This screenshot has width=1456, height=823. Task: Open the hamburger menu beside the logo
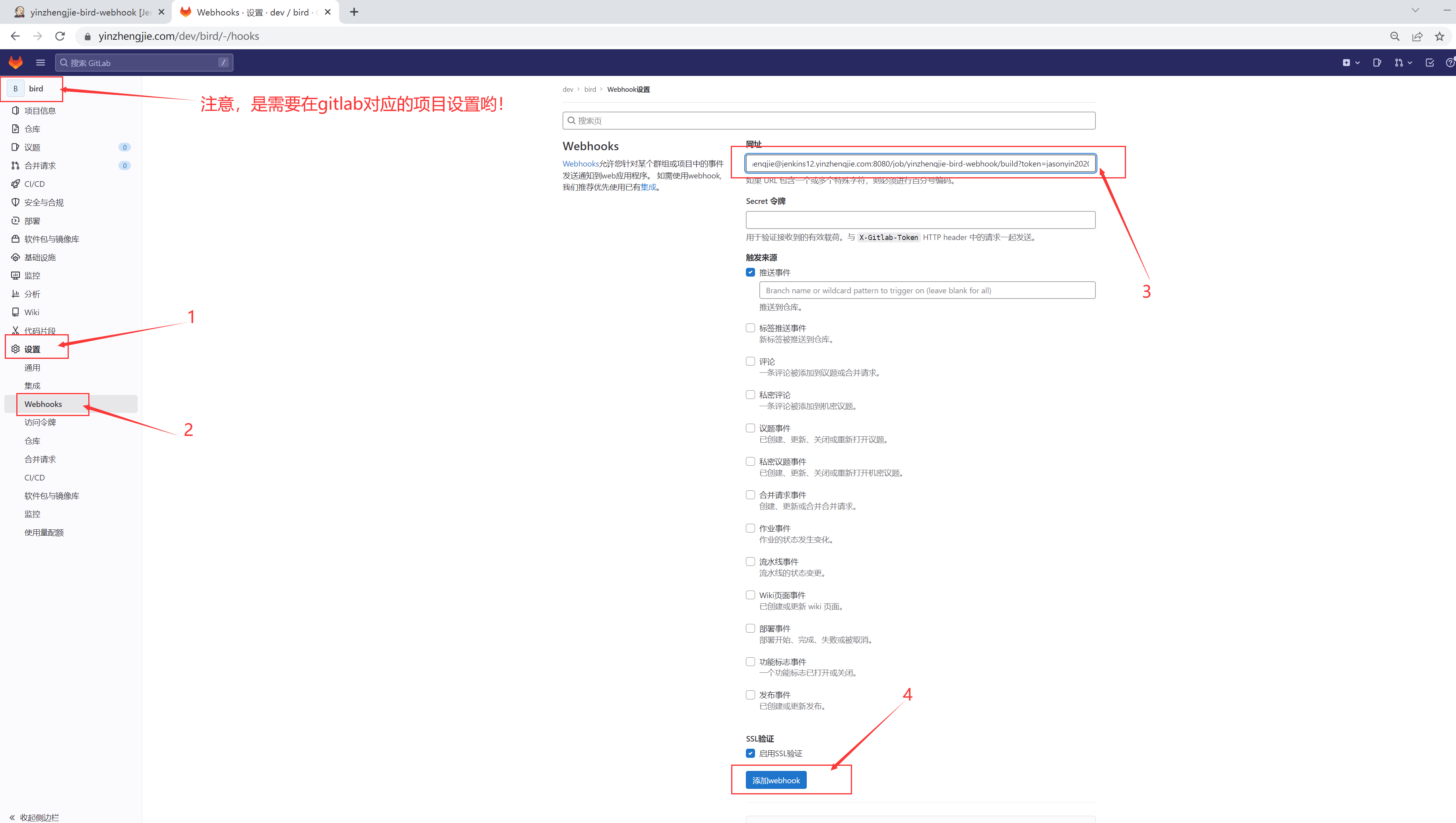point(40,62)
